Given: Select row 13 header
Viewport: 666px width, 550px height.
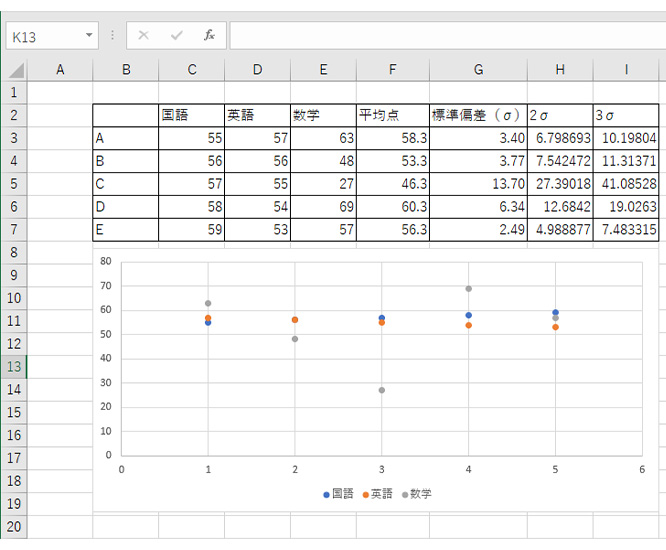Looking at the screenshot, I should [13, 366].
